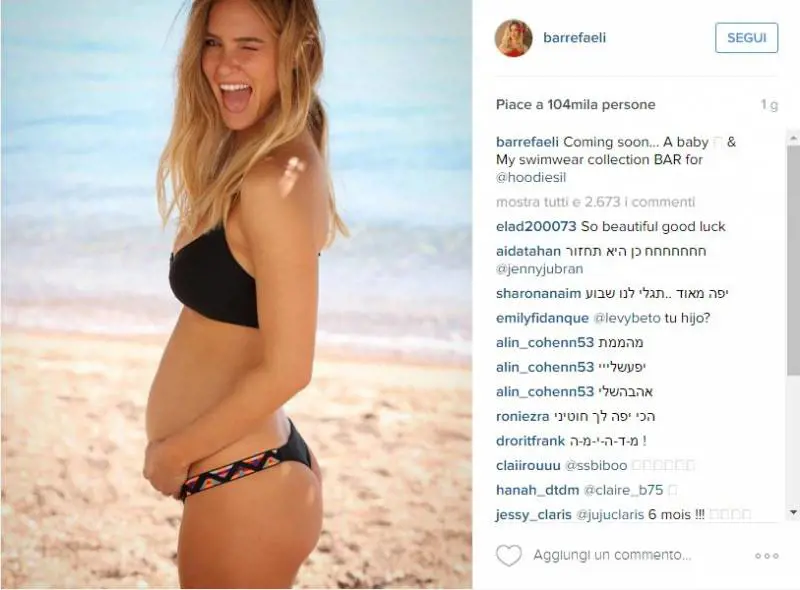Click the heart like icon
The width and height of the screenshot is (800, 590).
click(509, 555)
